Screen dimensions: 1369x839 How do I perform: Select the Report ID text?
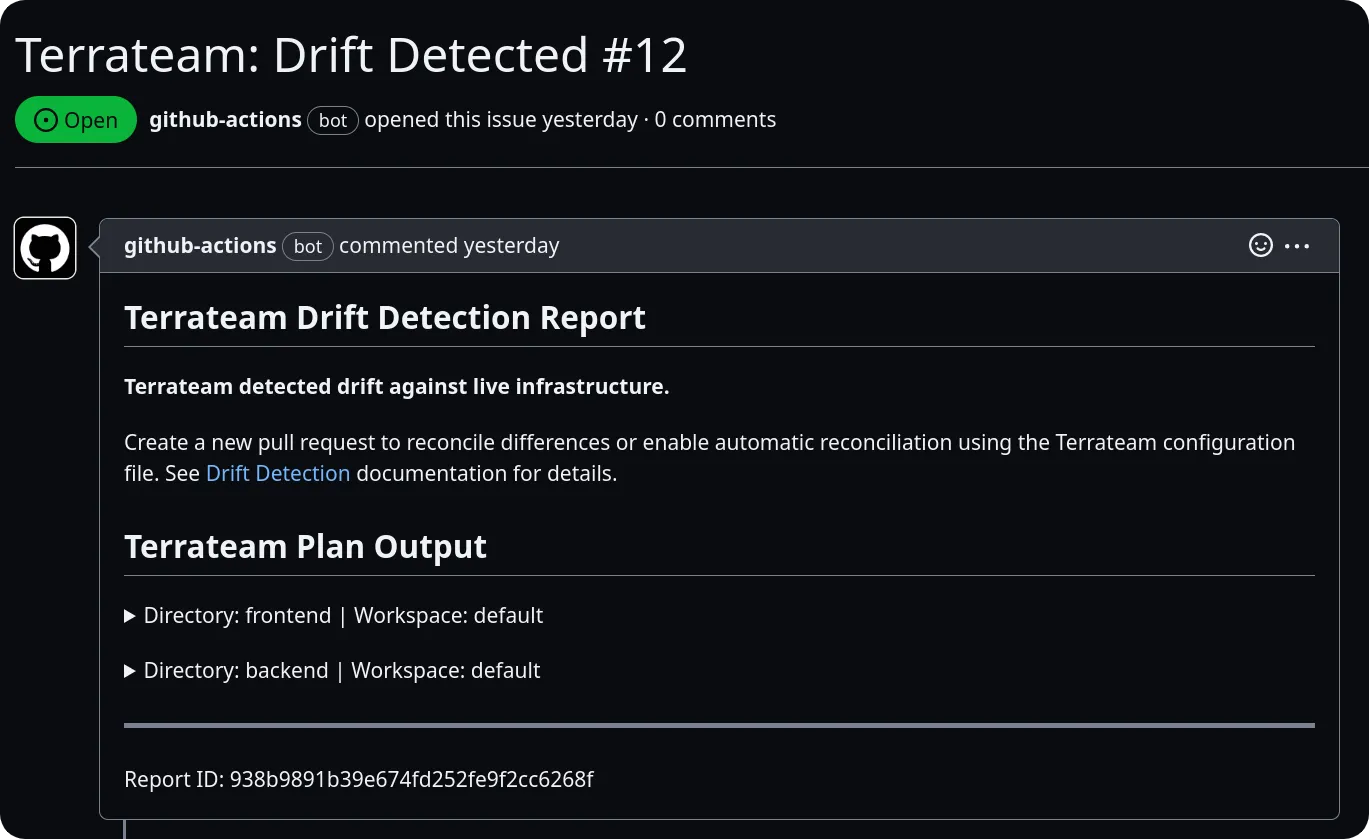(x=358, y=779)
